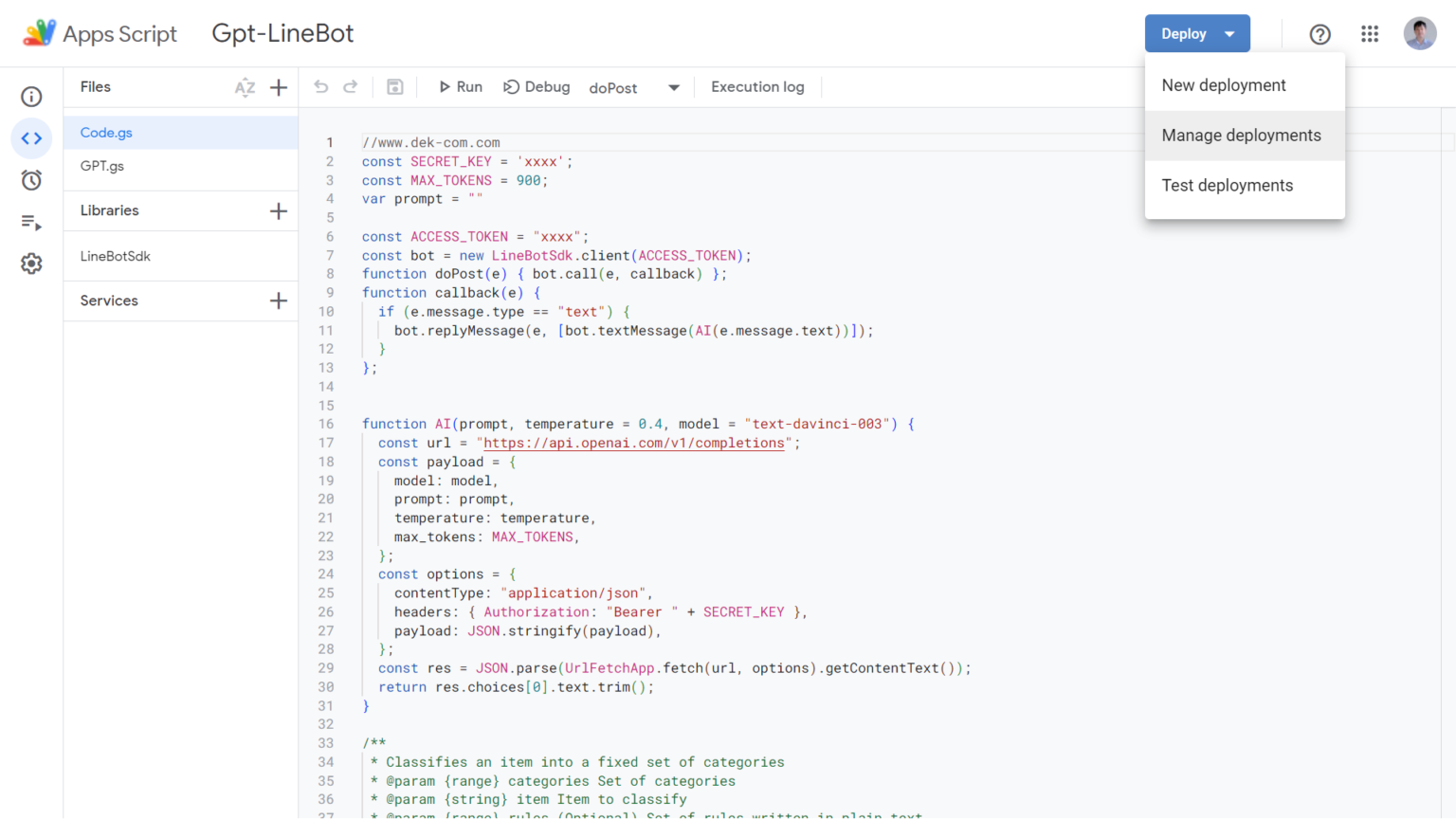Choose Test deployments menu item
Screen dimensions: 1456x819
click(x=1245, y=186)
